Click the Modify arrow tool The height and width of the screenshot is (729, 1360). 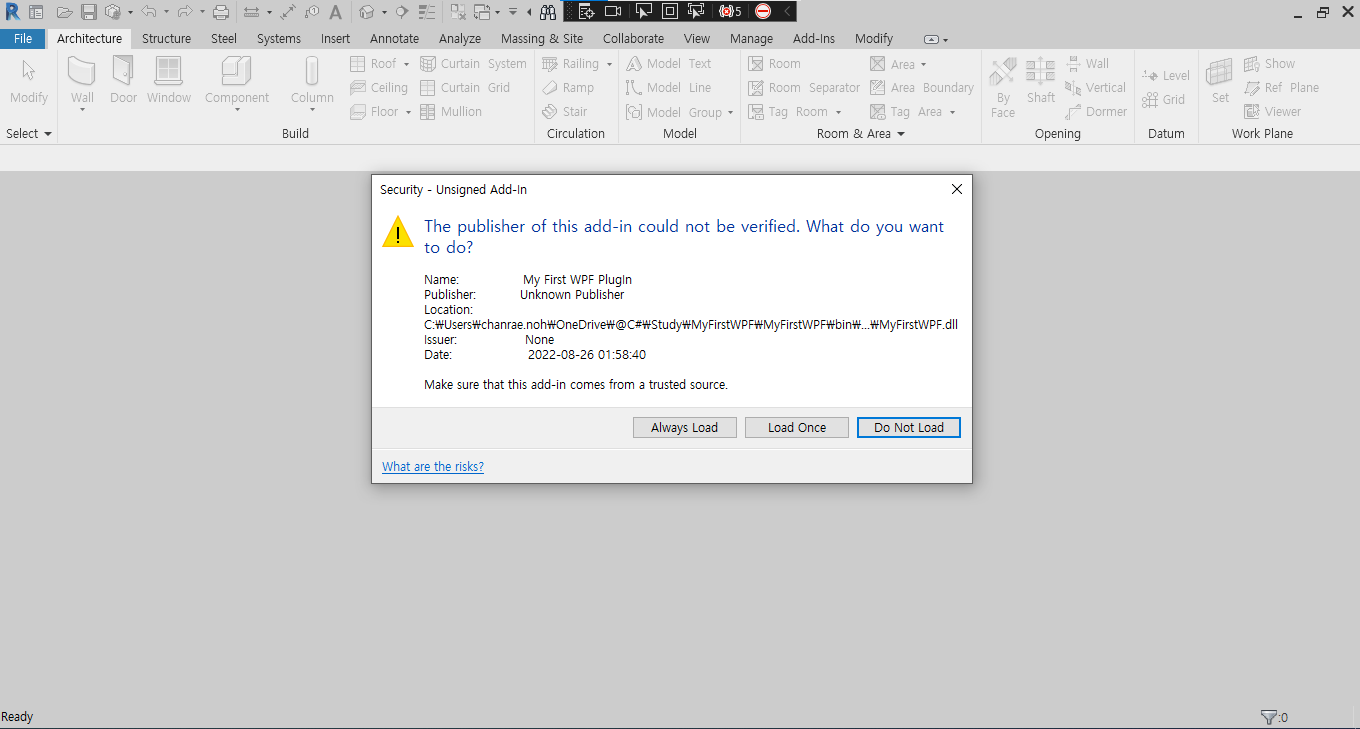pyautogui.click(x=29, y=80)
